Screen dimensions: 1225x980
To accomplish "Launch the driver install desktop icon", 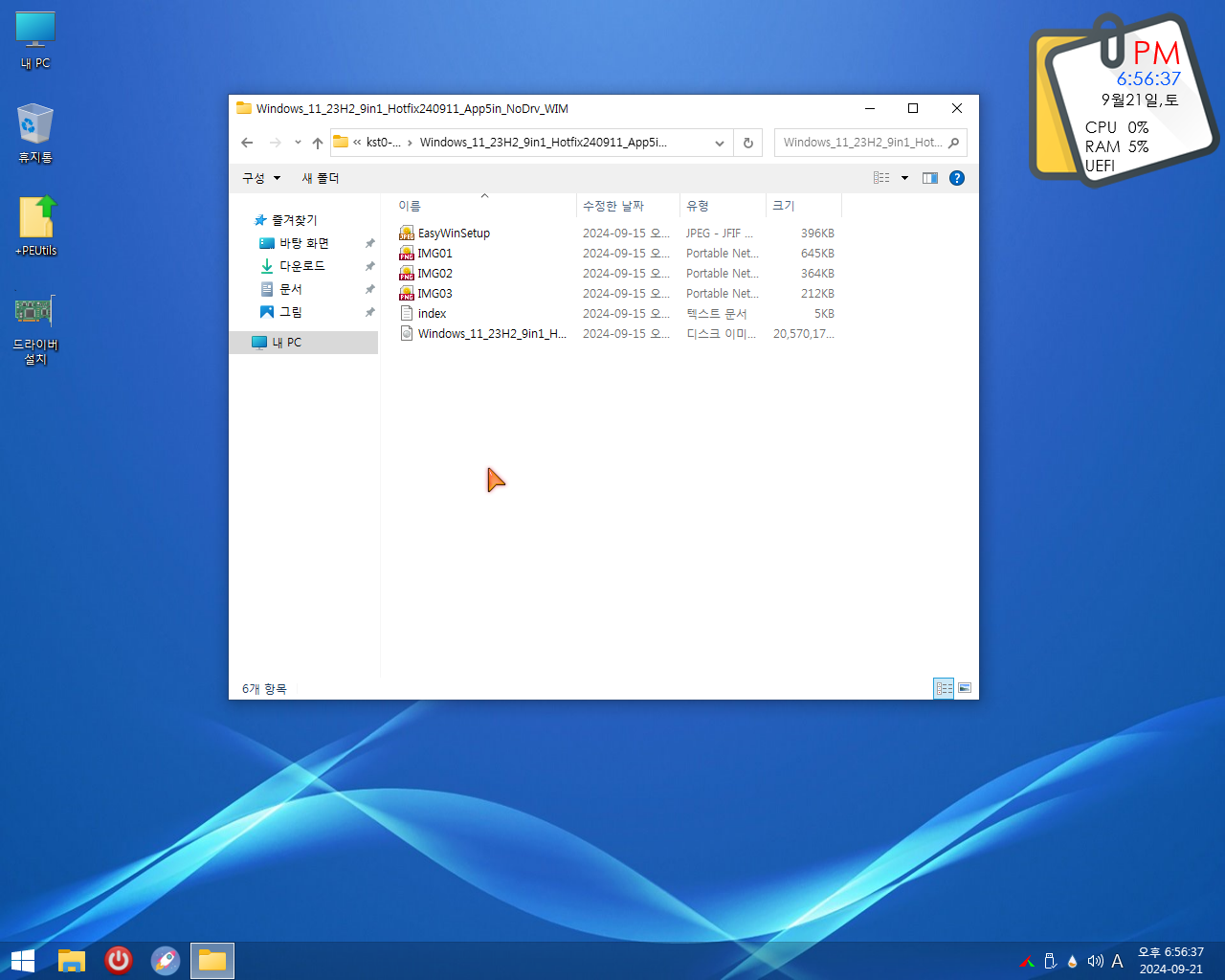I will click(x=35, y=329).
